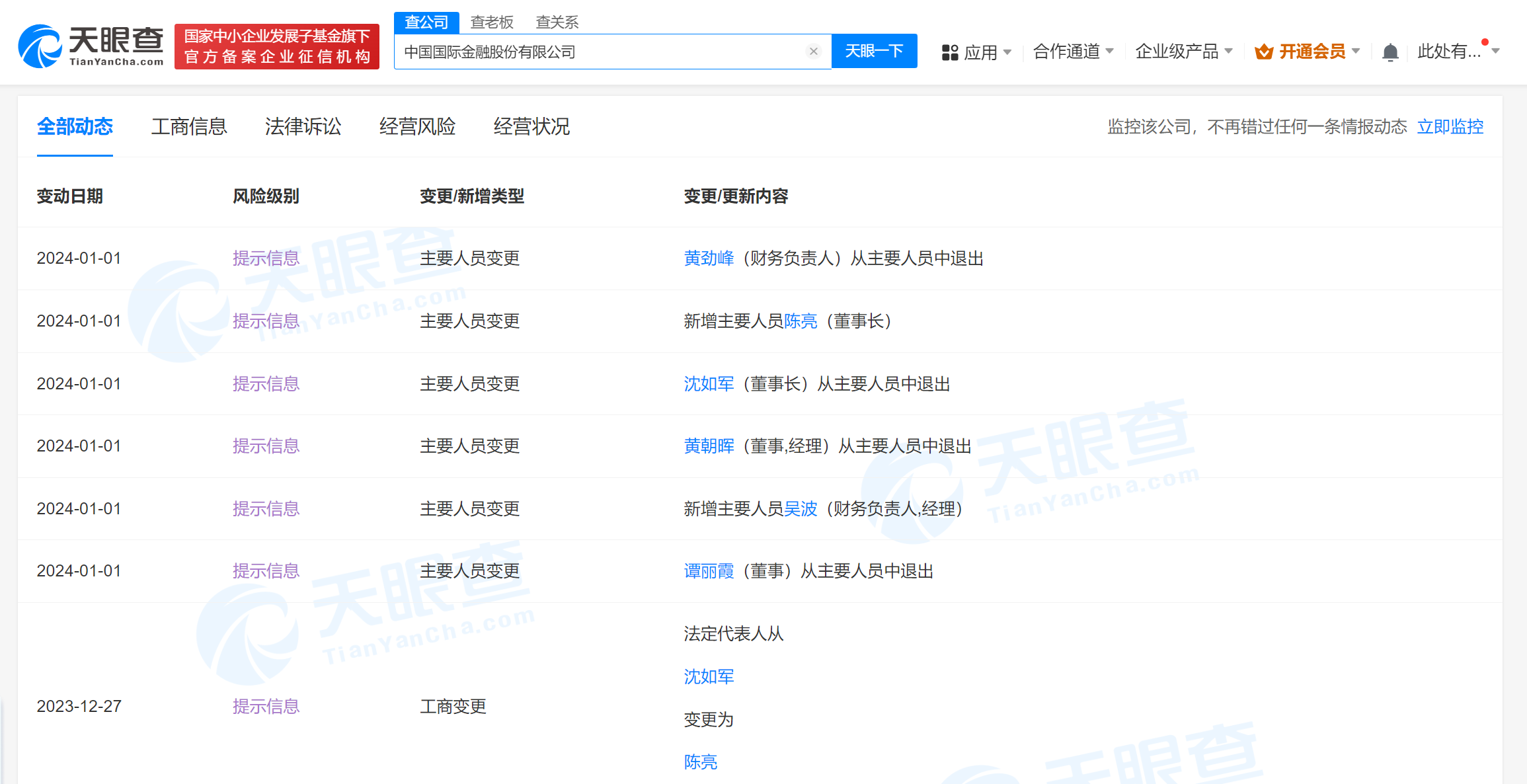1527x784 pixels.
Task: Switch to the 查关系 tab
Action: click(557, 22)
